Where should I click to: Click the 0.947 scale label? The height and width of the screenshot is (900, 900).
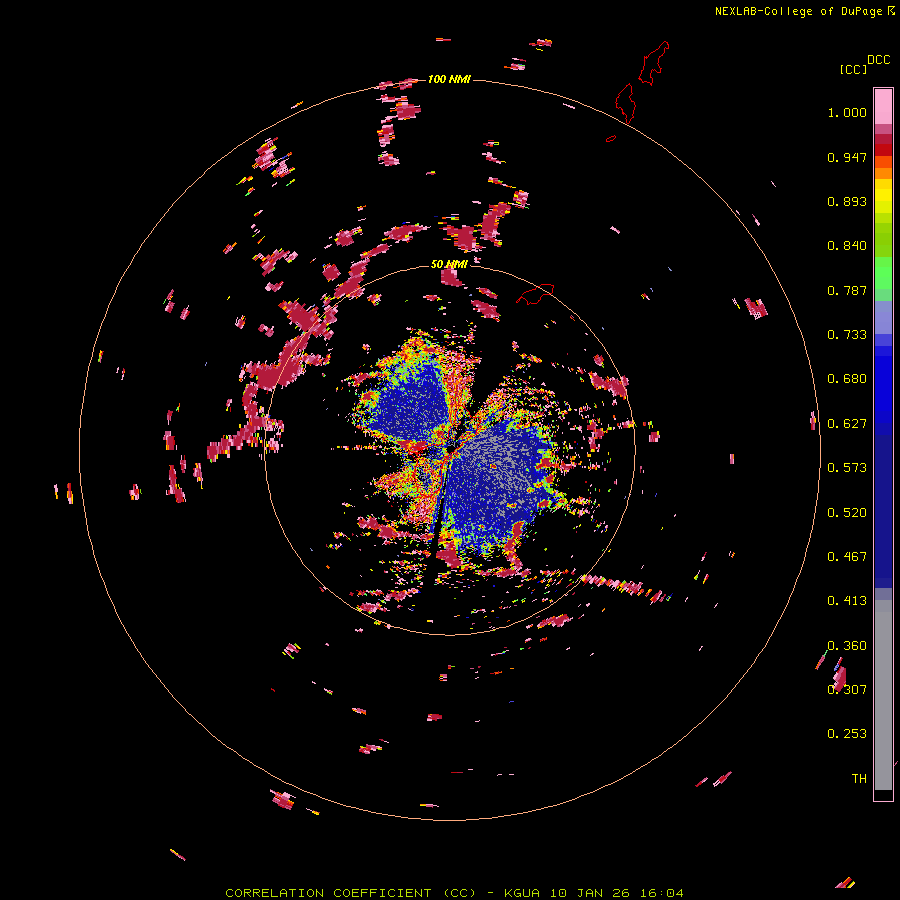847,157
